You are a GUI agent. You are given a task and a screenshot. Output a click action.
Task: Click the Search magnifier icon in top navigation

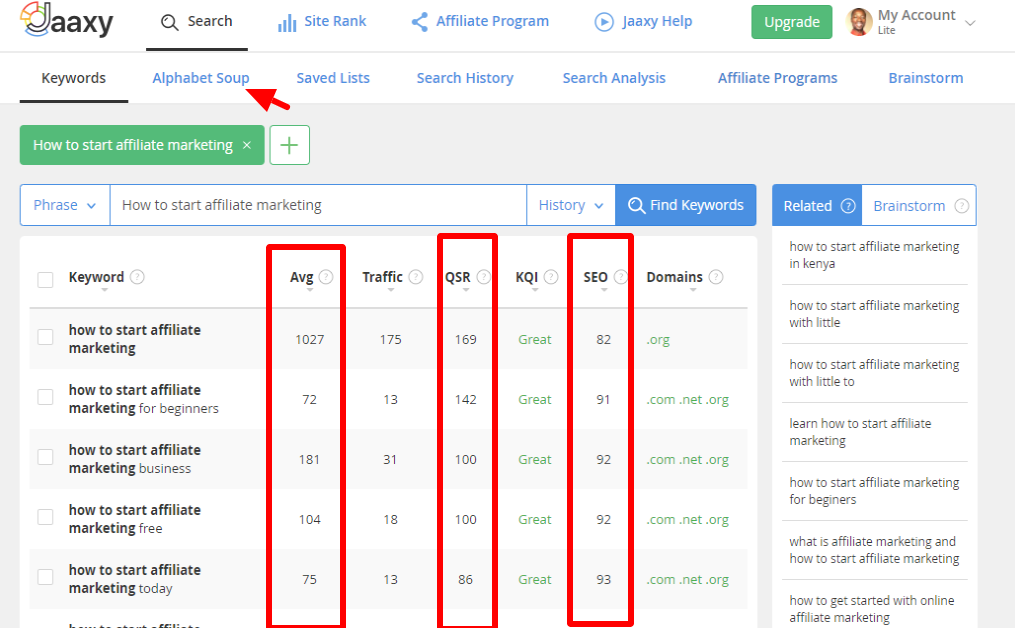(x=170, y=23)
